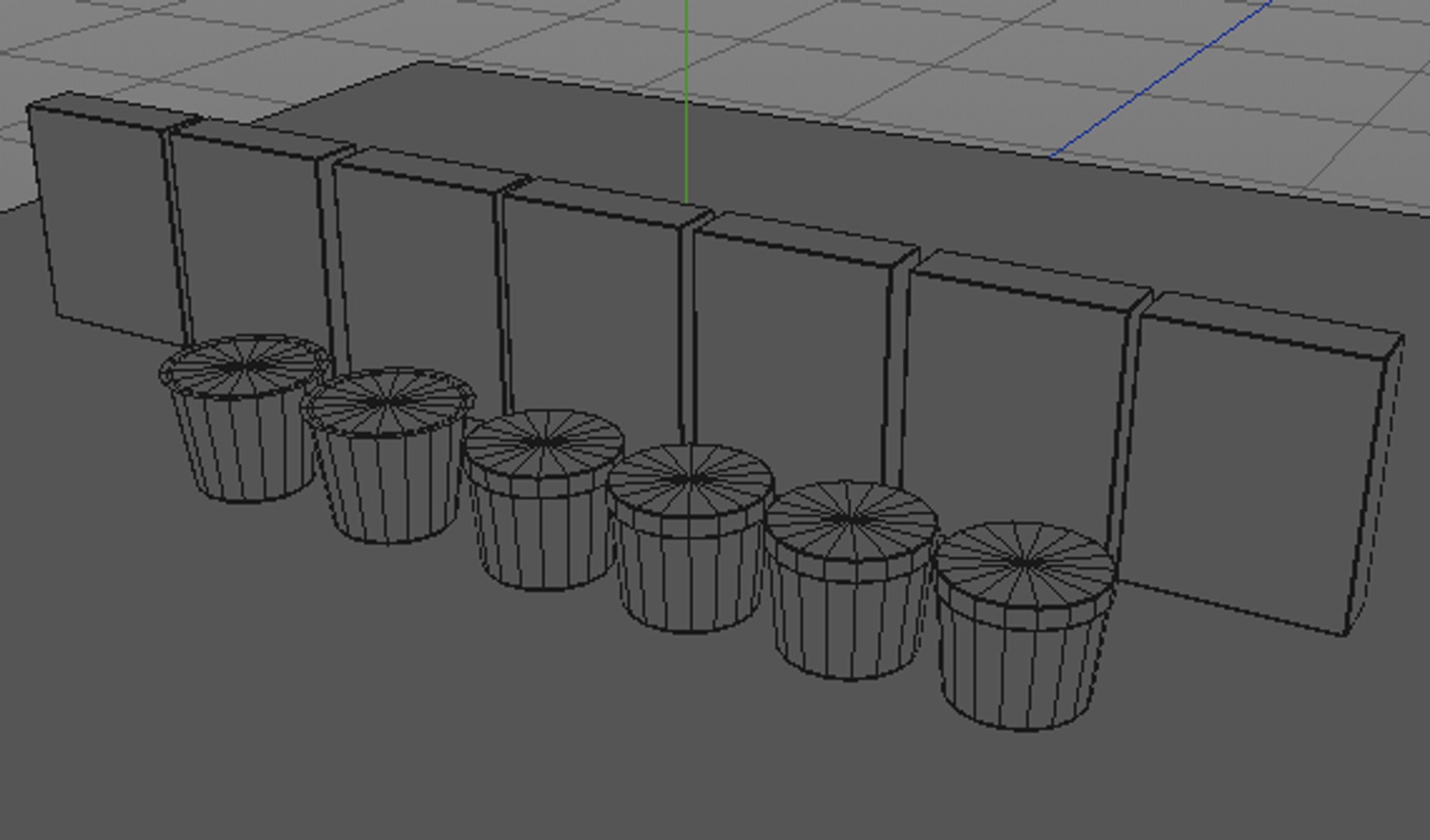
Task: Click the blue axis line
Action: (x=1159, y=79)
